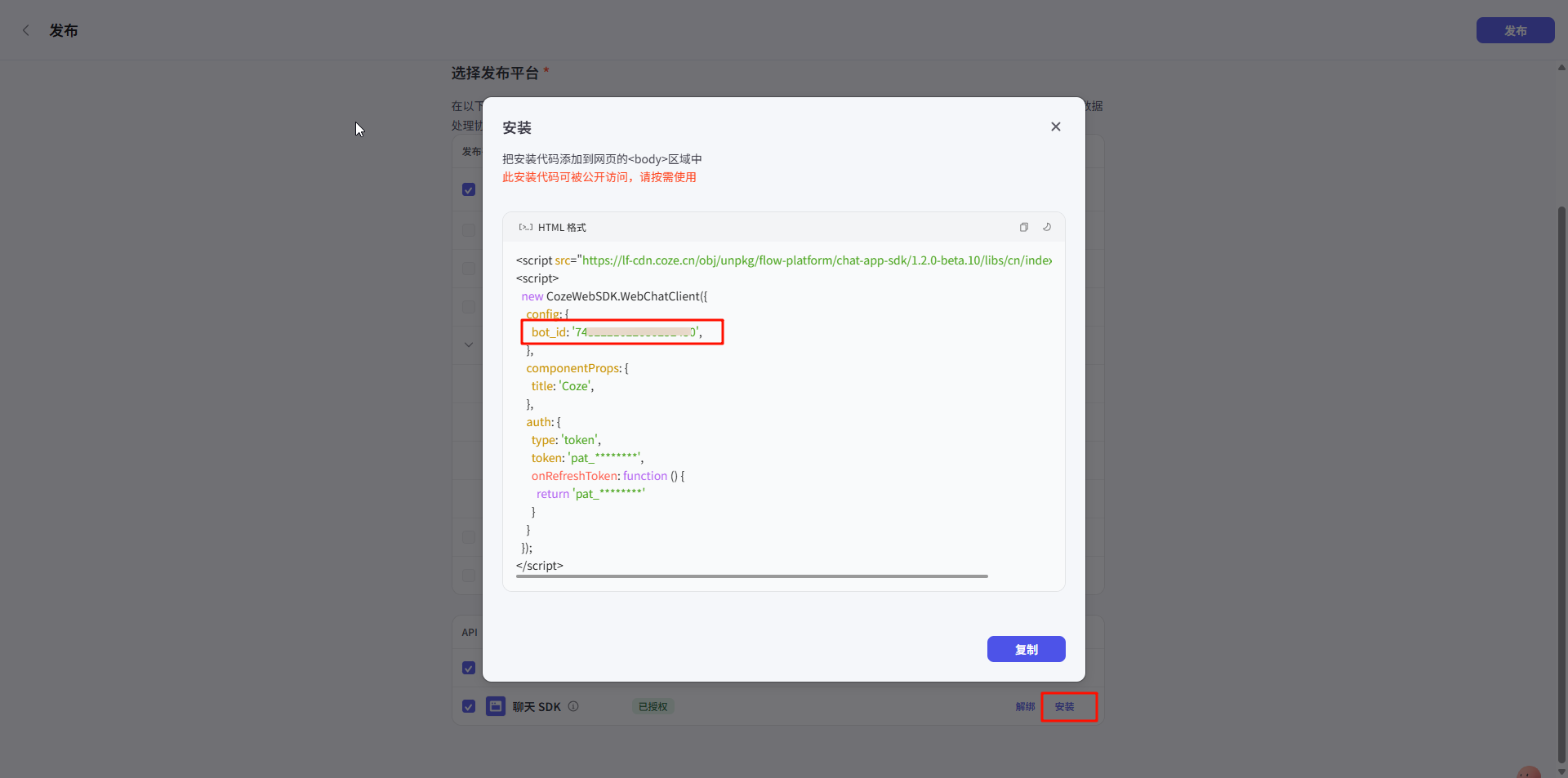The width and height of the screenshot is (1568, 778).
Task: Click the "token: 'pat_********'," code line
Action: click(x=587, y=458)
